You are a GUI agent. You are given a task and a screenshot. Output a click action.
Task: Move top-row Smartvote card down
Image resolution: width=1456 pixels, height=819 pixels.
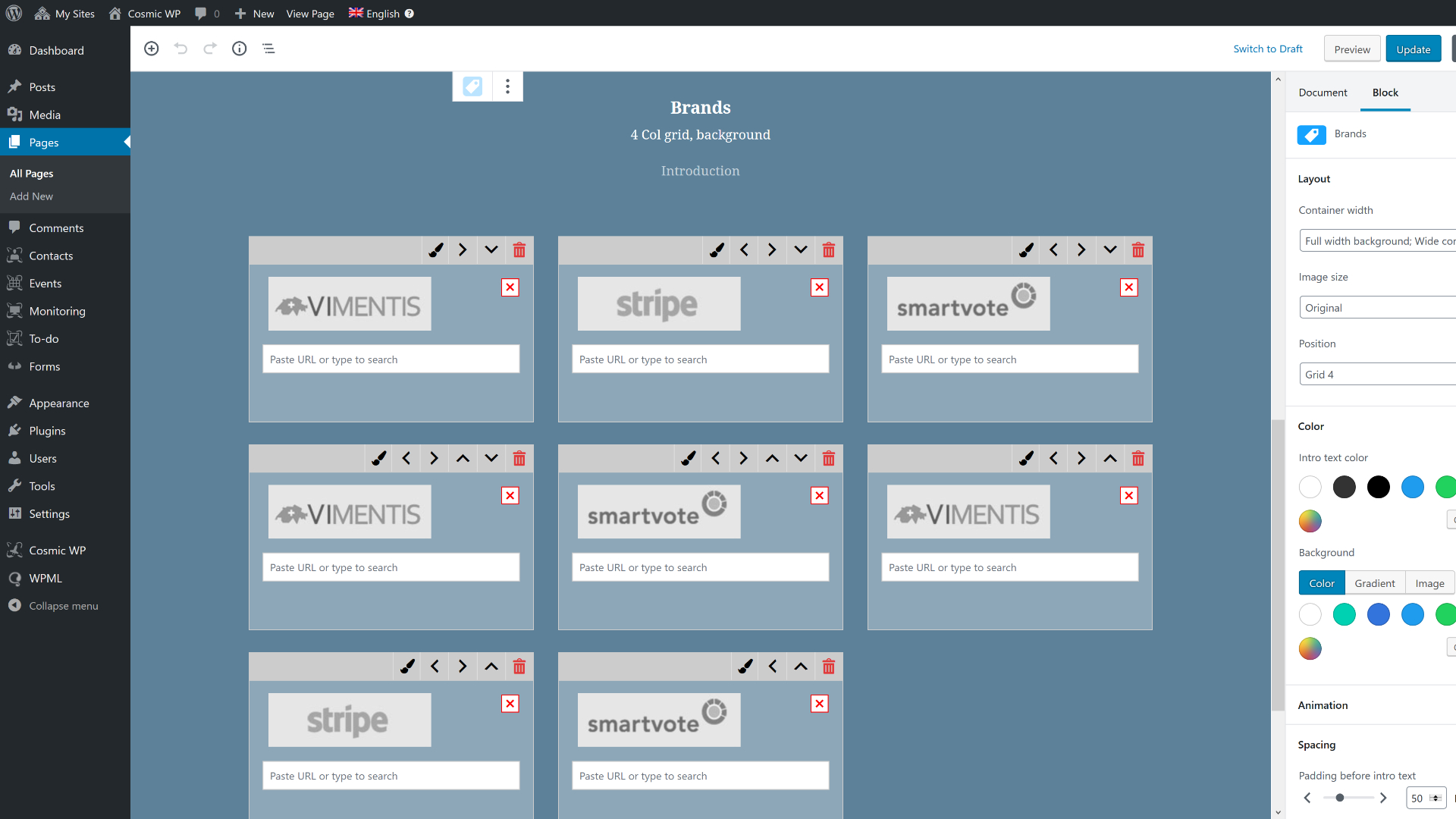[1110, 250]
